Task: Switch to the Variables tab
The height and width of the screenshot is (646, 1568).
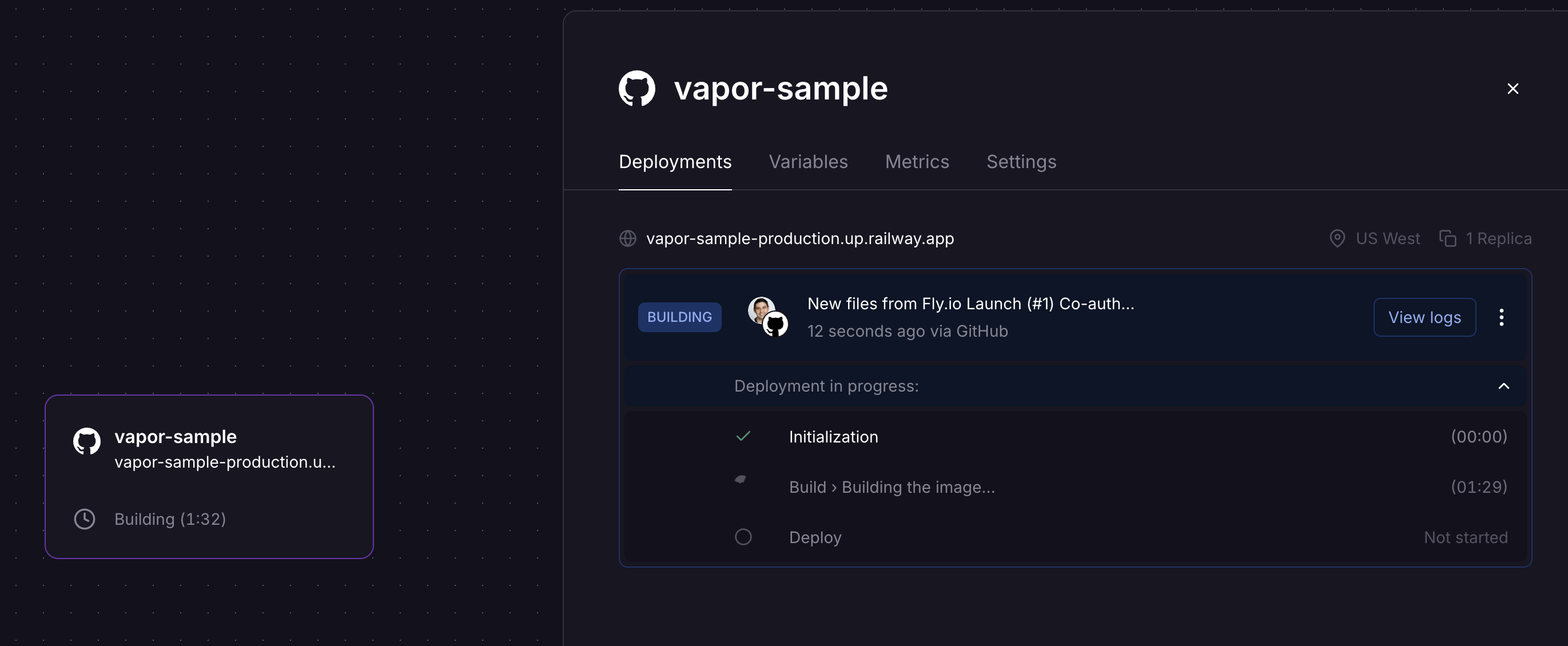Action: [x=808, y=162]
